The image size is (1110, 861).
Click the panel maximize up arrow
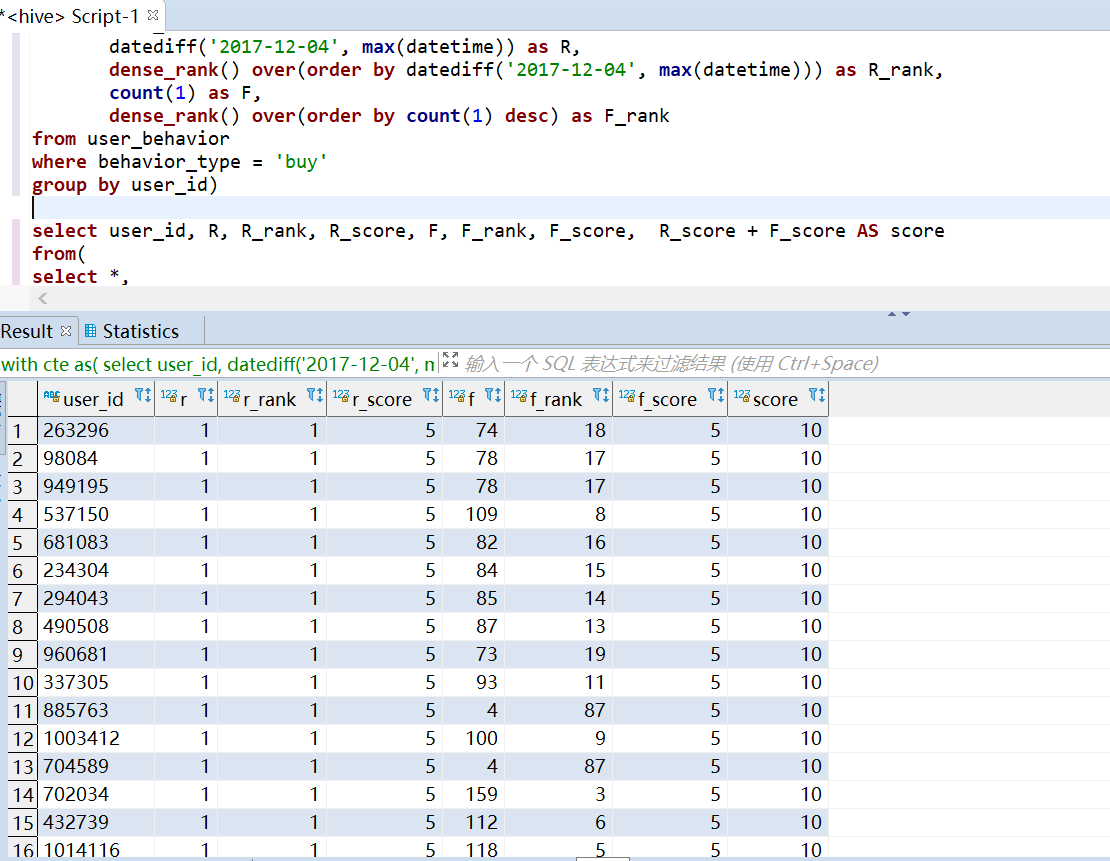coord(892,314)
